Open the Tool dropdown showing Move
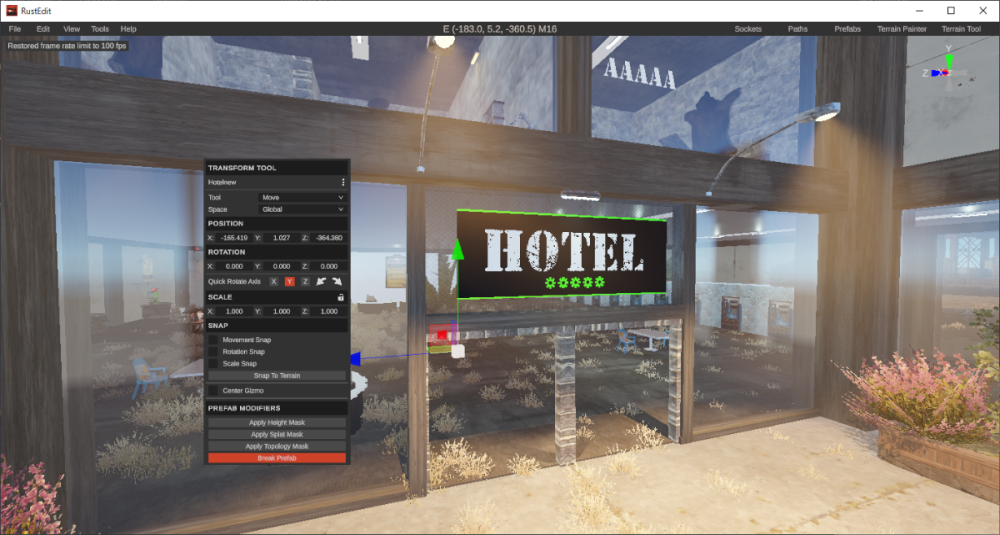The image size is (1000, 535). pyautogui.click(x=302, y=198)
